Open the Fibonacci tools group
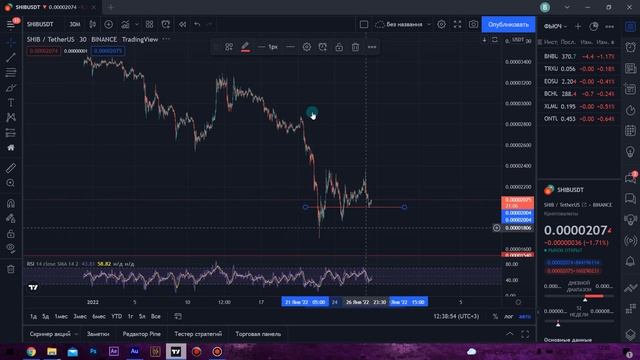Viewport: 640px width, 360px height. click(11, 72)
